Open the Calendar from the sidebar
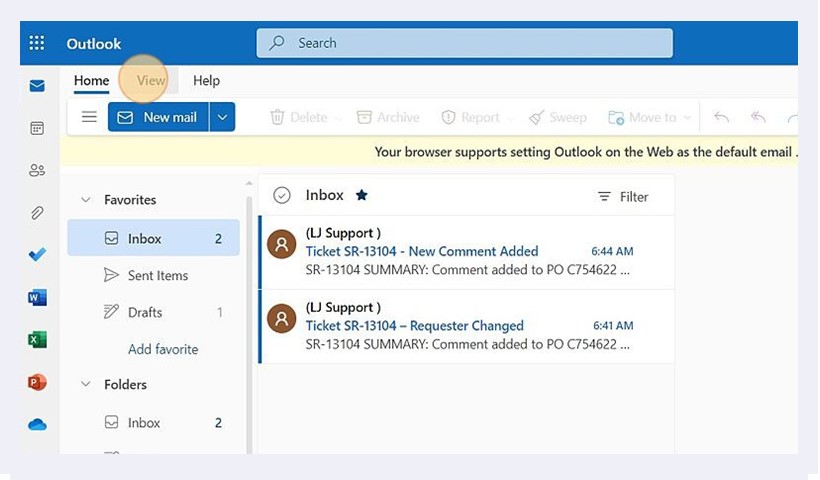The height and width of the screenshot is (480, 820). pos(37,128)
